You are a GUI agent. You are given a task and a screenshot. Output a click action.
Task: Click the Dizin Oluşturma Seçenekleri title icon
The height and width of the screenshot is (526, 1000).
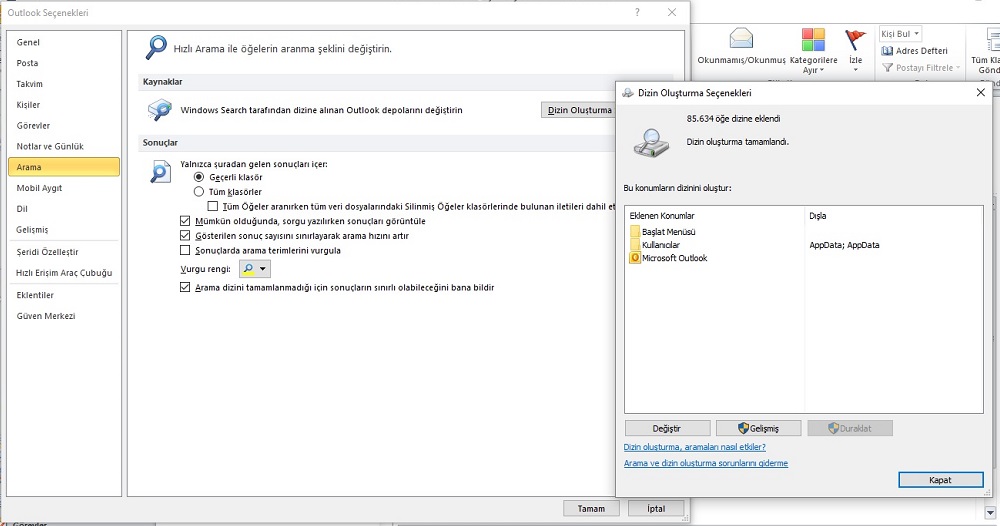(628, 93)
